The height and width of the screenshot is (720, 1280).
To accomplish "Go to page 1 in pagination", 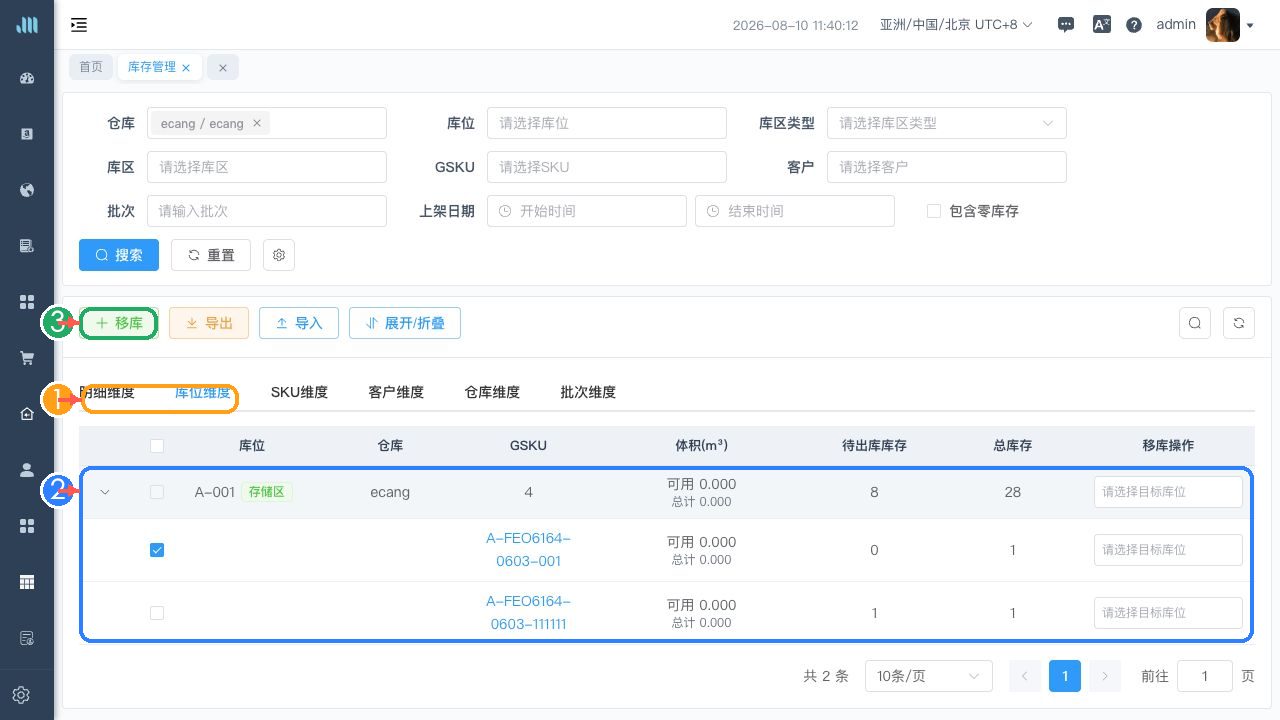I will 1065,676.
